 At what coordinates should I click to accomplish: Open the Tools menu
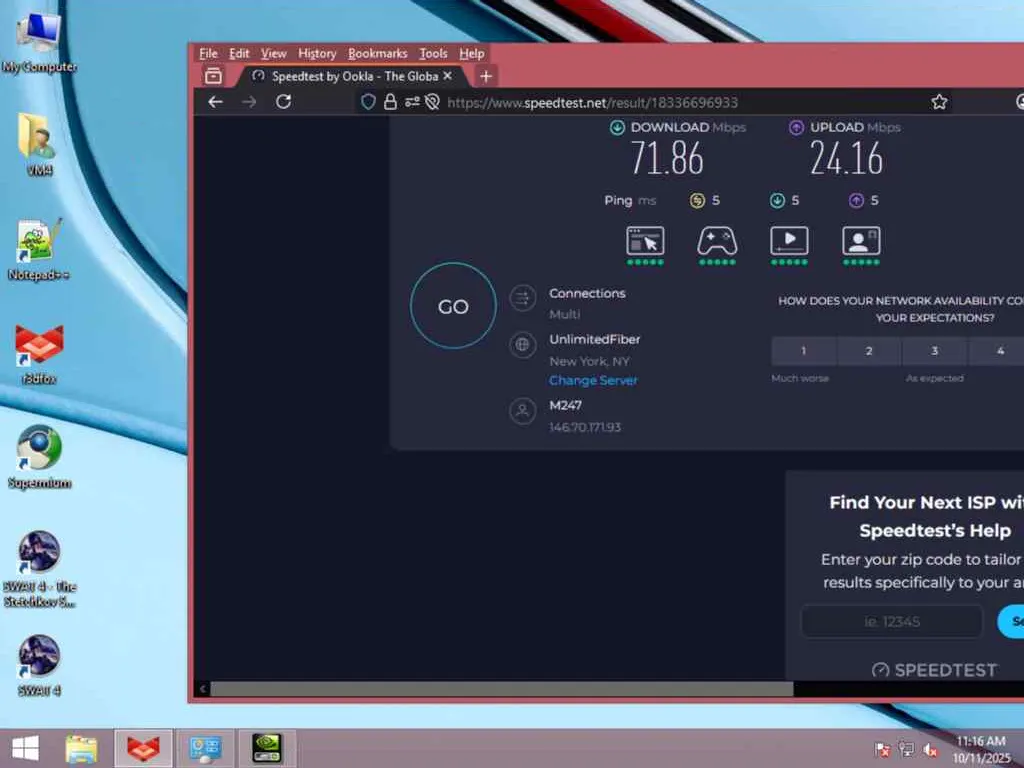click(433, 54)
